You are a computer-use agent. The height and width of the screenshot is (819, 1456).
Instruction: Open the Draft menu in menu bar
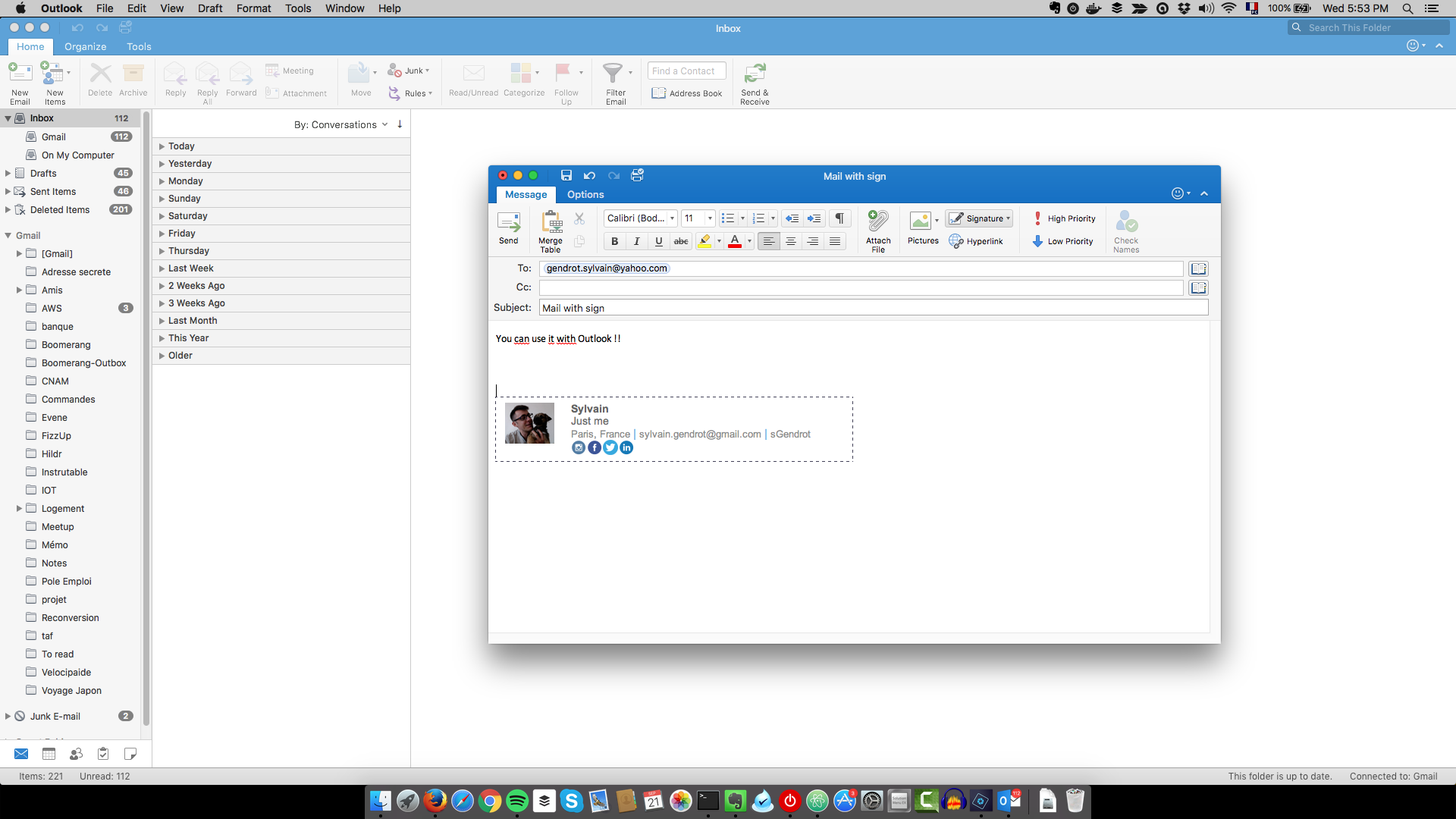pyautogui.click(x=210, y=8)
